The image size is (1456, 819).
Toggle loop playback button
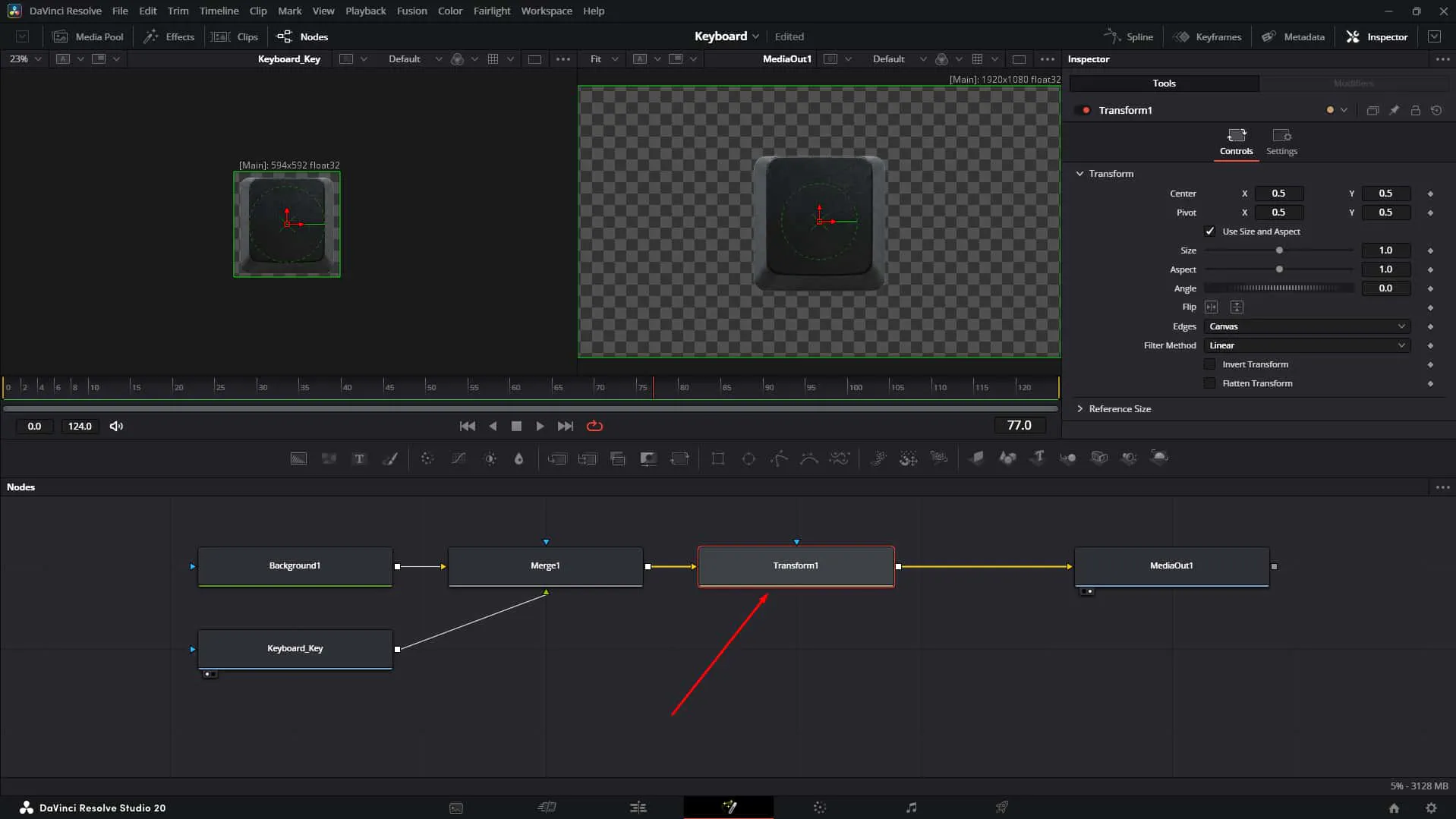[594, 426]
